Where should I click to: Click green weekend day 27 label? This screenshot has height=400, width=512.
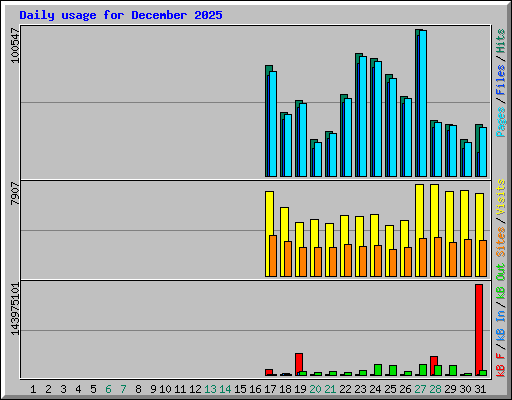click(420, 389)
